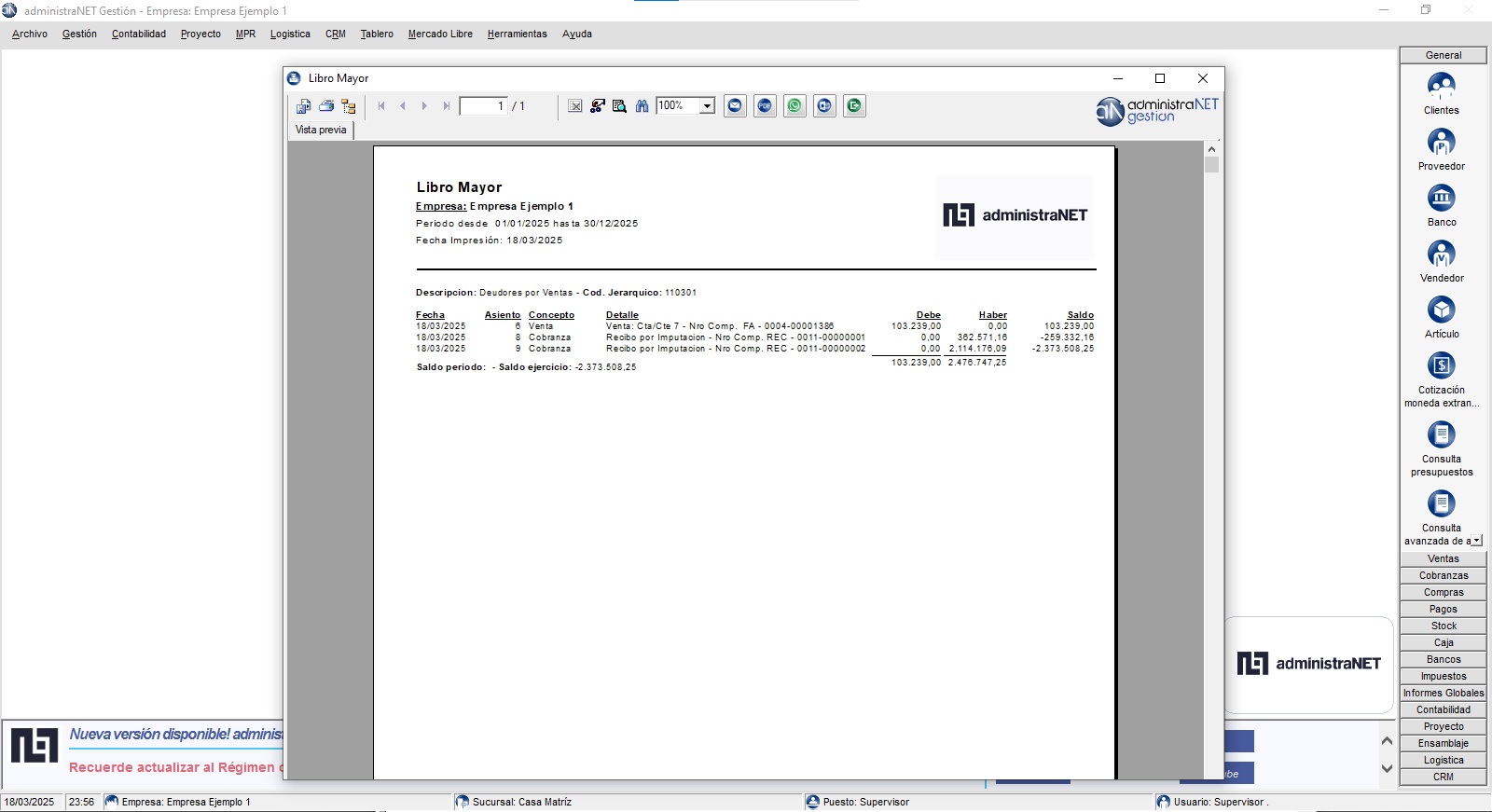Click the binoculars find icon
The image size is (1492, 812).
642,106
